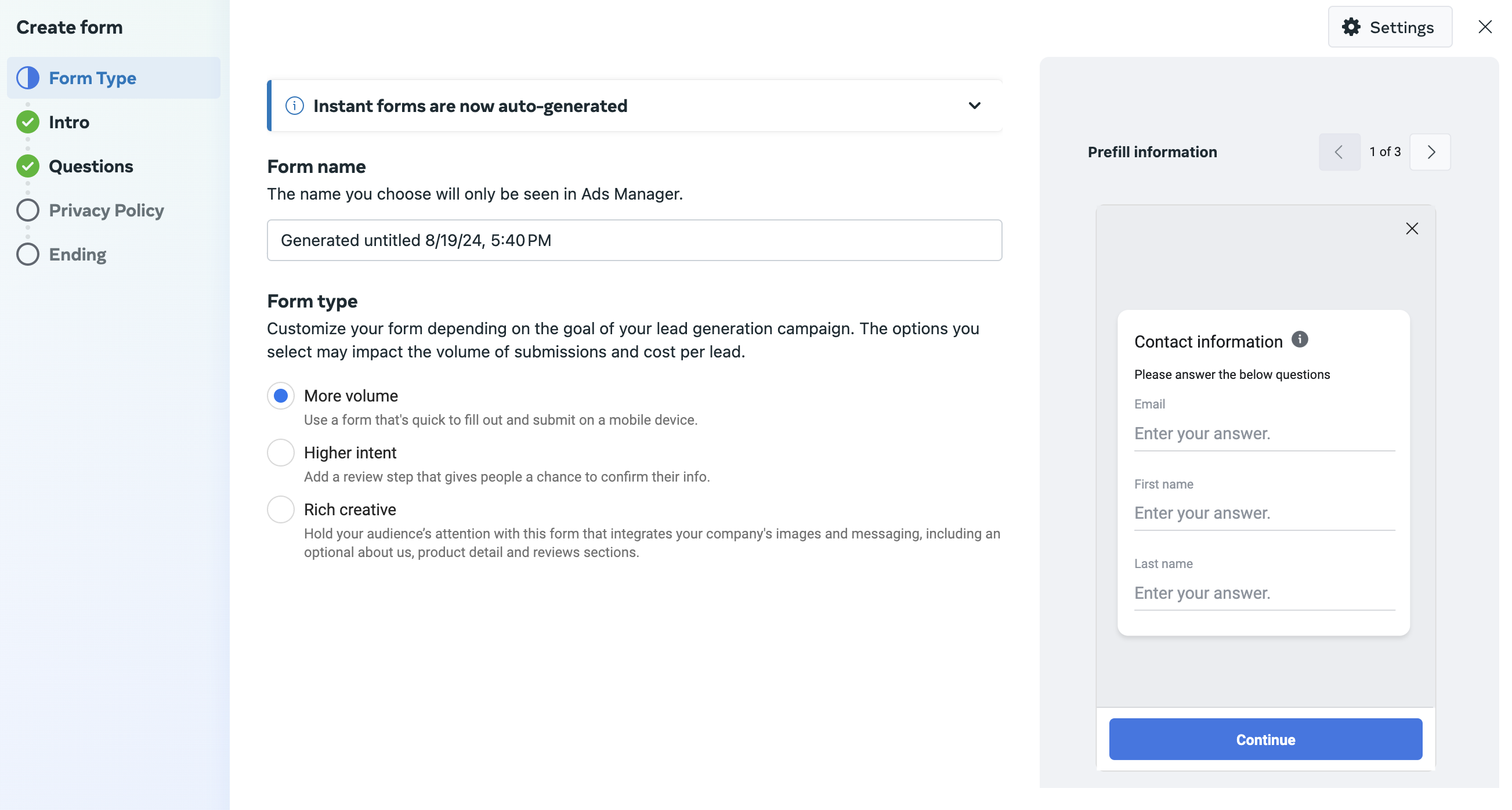Viewport: 1512px width, 810px height.
Task: Open the Privacy Policy step
Action: point(106,210)
